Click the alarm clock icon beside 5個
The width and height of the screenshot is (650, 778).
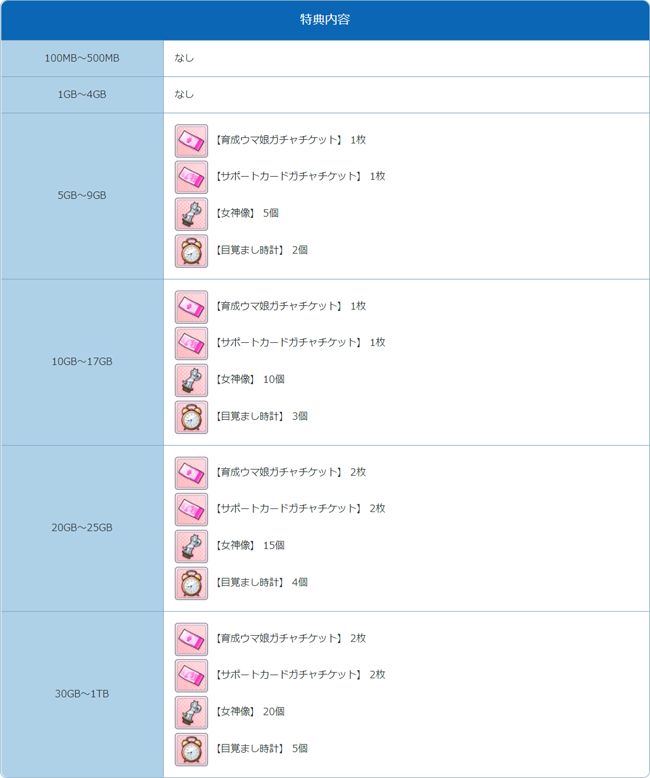coord(191,749)
